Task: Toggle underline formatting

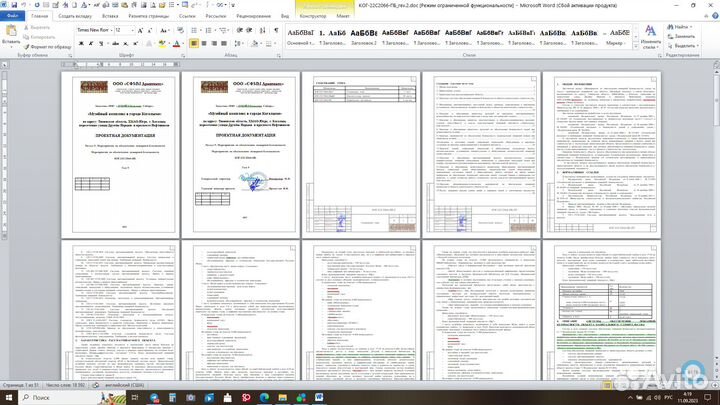Action: pyautogui.click(x=101, y=44)
